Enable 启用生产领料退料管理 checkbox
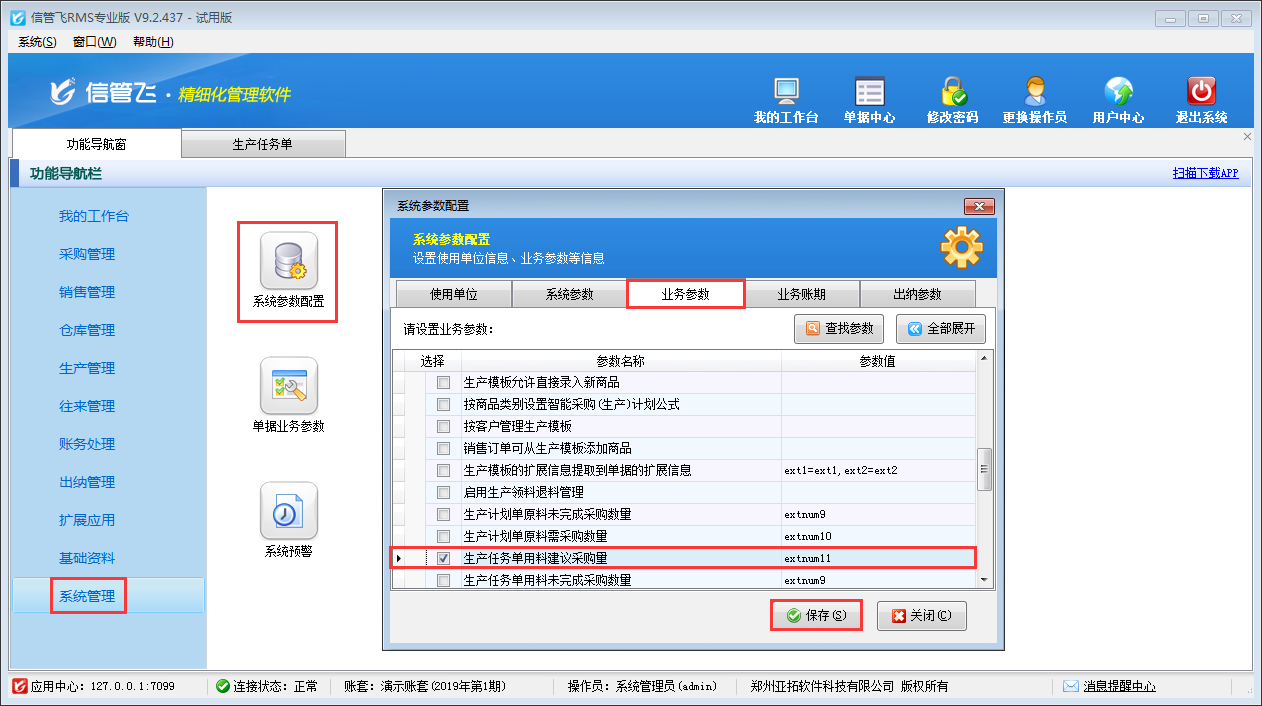Viewport: 1262px width, 706px height. 444,492
